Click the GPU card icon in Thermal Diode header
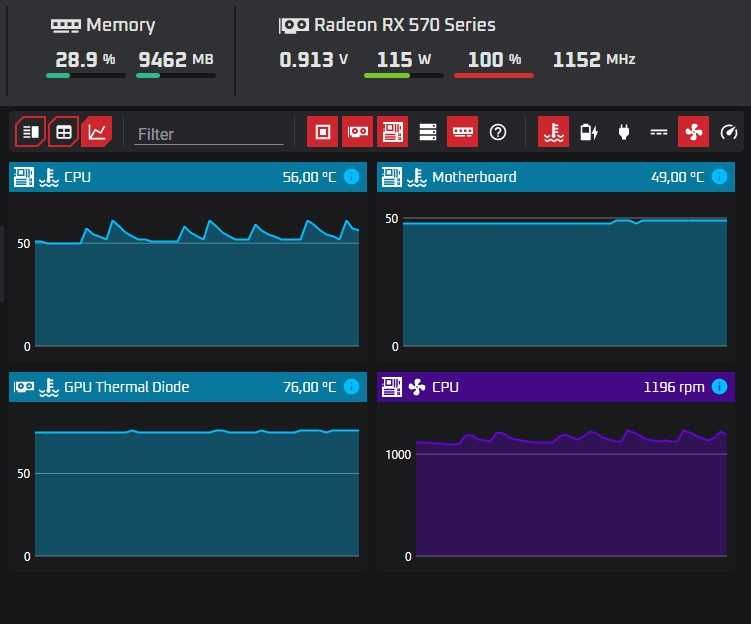The image size is (751, 624). tap(23, 386)
